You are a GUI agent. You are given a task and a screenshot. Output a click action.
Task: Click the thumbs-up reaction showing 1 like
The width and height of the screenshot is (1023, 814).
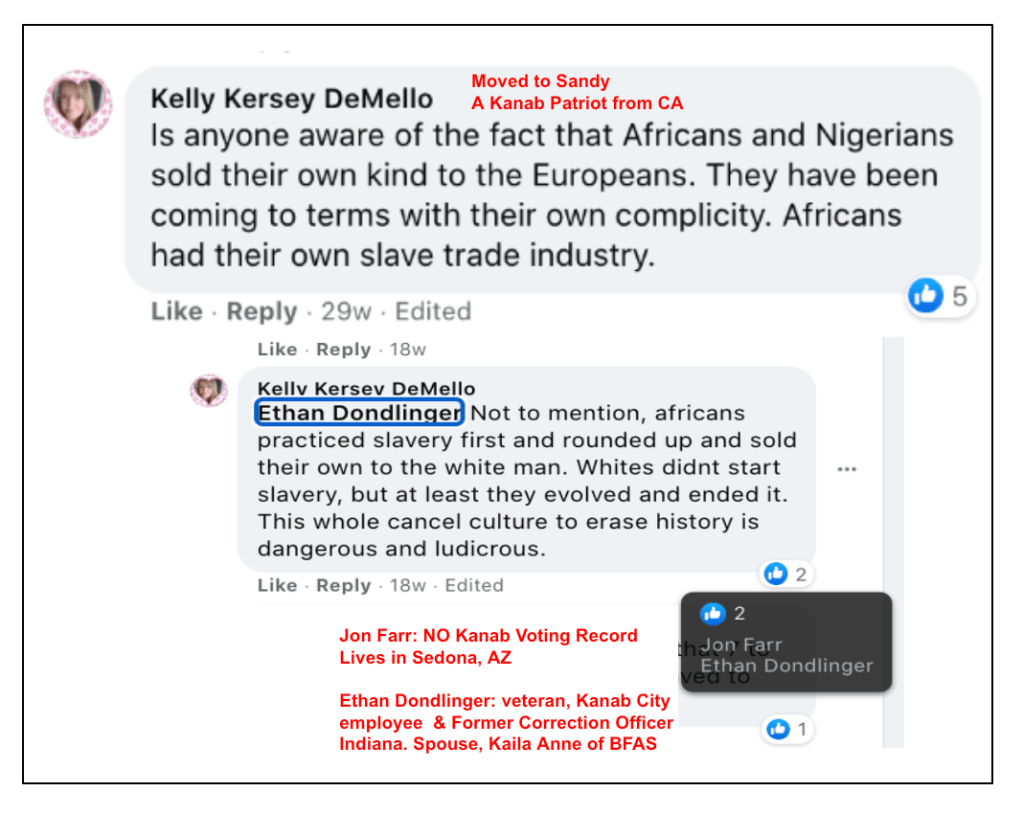tap(778, 730)
